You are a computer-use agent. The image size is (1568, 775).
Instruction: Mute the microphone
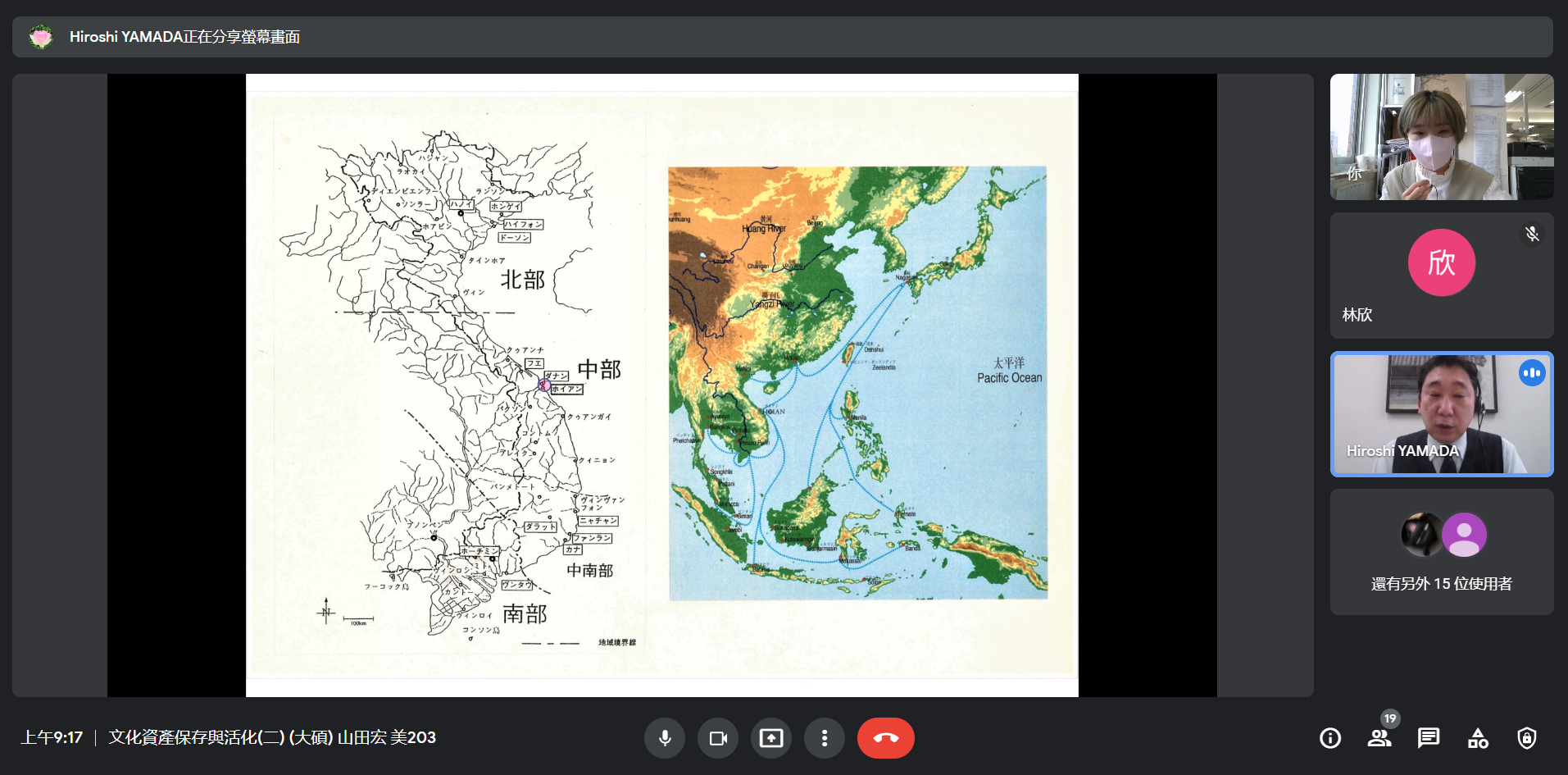pyautogui.click(x=665, y=738)
